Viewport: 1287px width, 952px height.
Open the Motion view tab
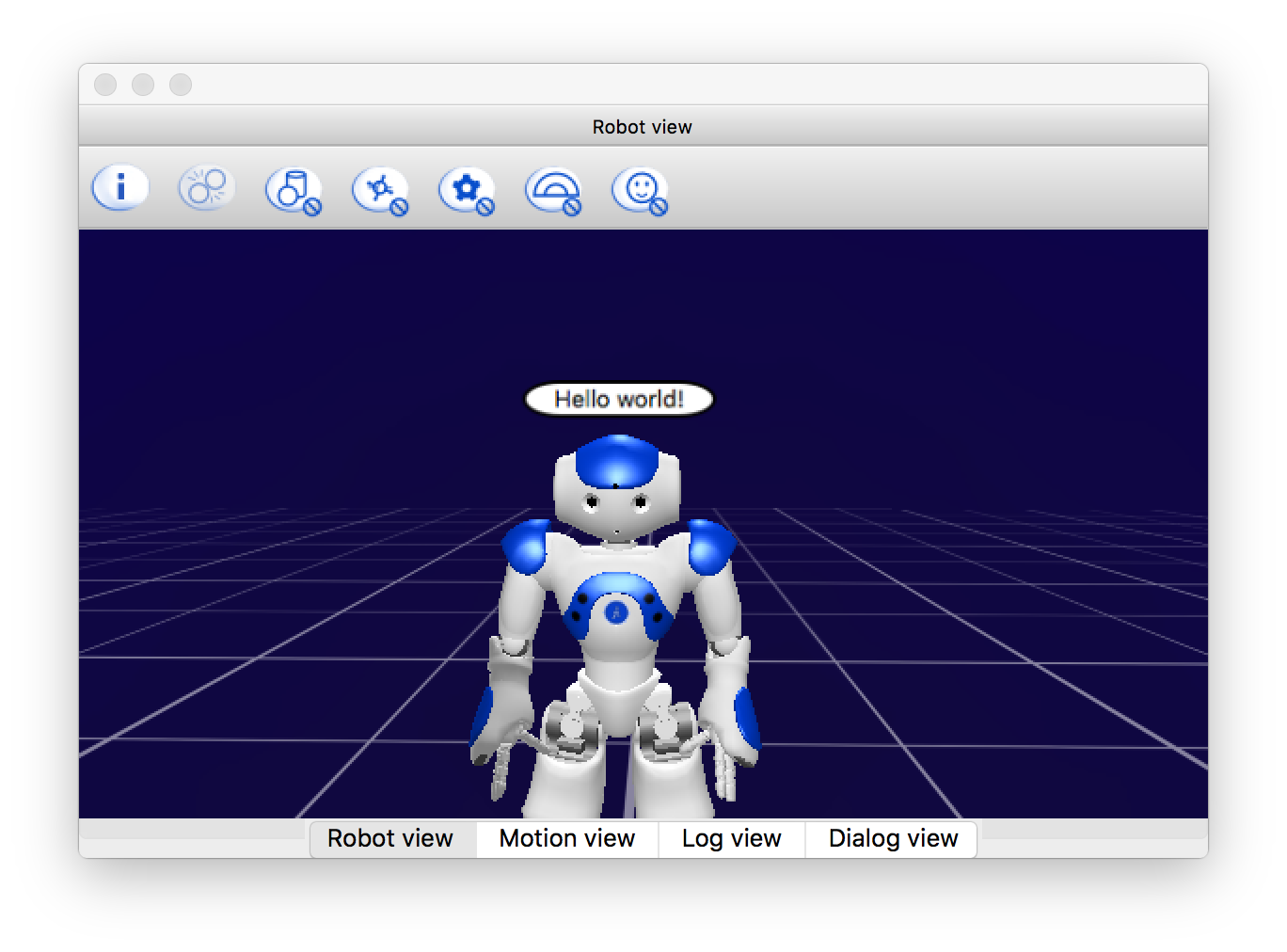pos(567,838)
